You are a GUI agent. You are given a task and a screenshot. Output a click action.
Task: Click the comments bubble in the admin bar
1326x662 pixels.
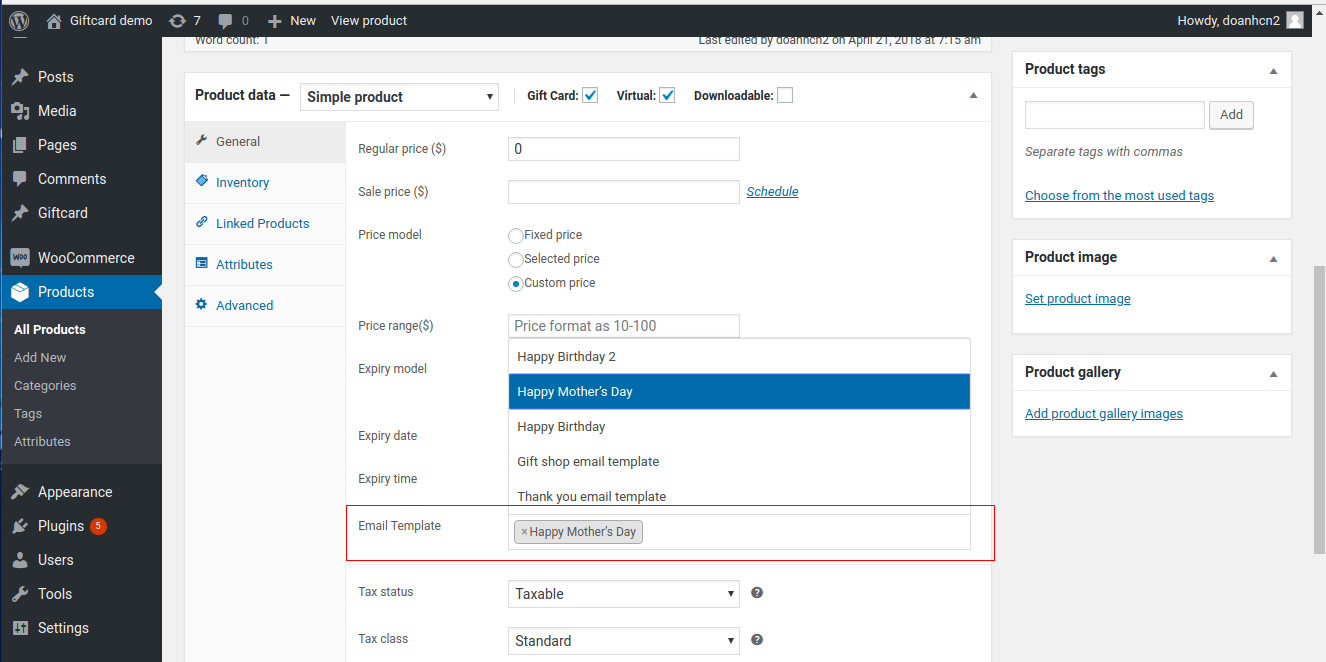(224, 20)
